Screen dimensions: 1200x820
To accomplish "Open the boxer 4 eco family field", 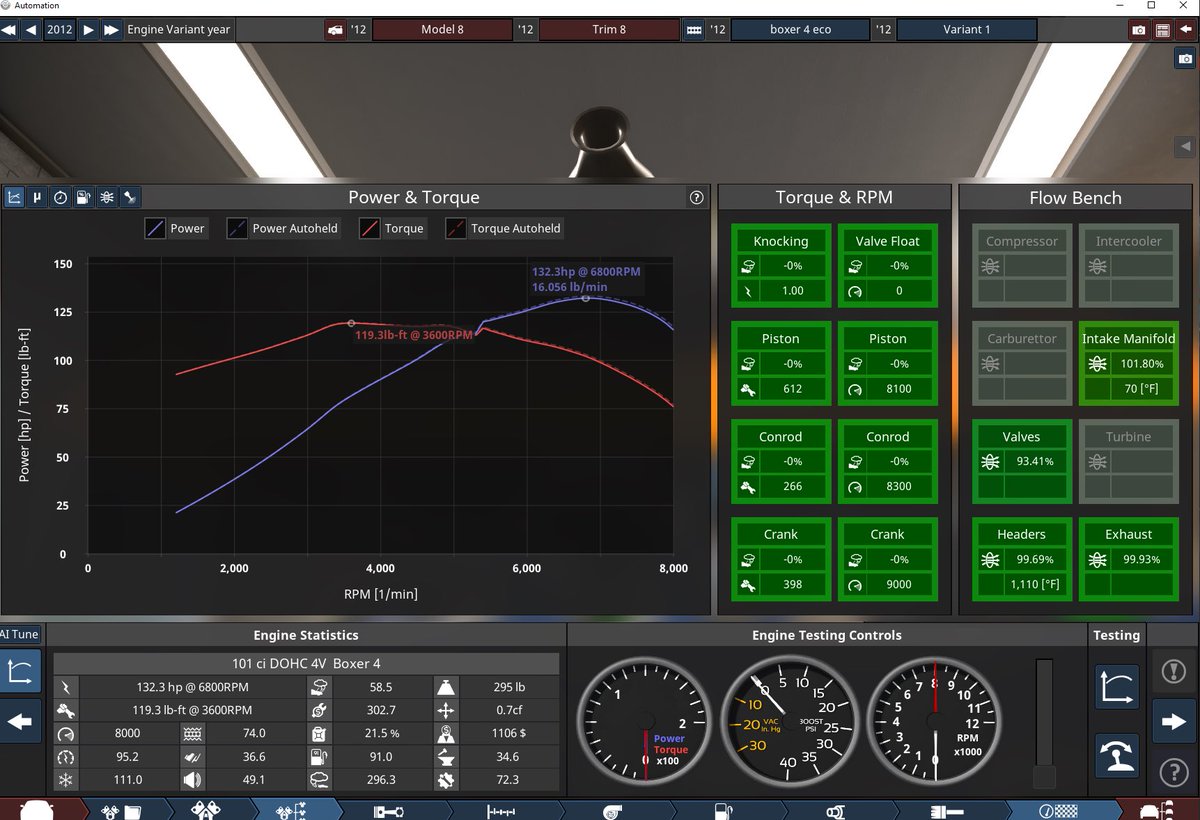I will pos(800,30).
